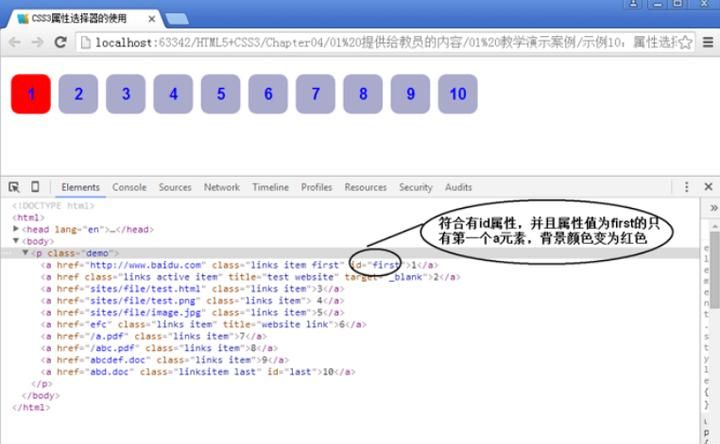
Task: Switch to the Elements tab
Action: [80, 187]
